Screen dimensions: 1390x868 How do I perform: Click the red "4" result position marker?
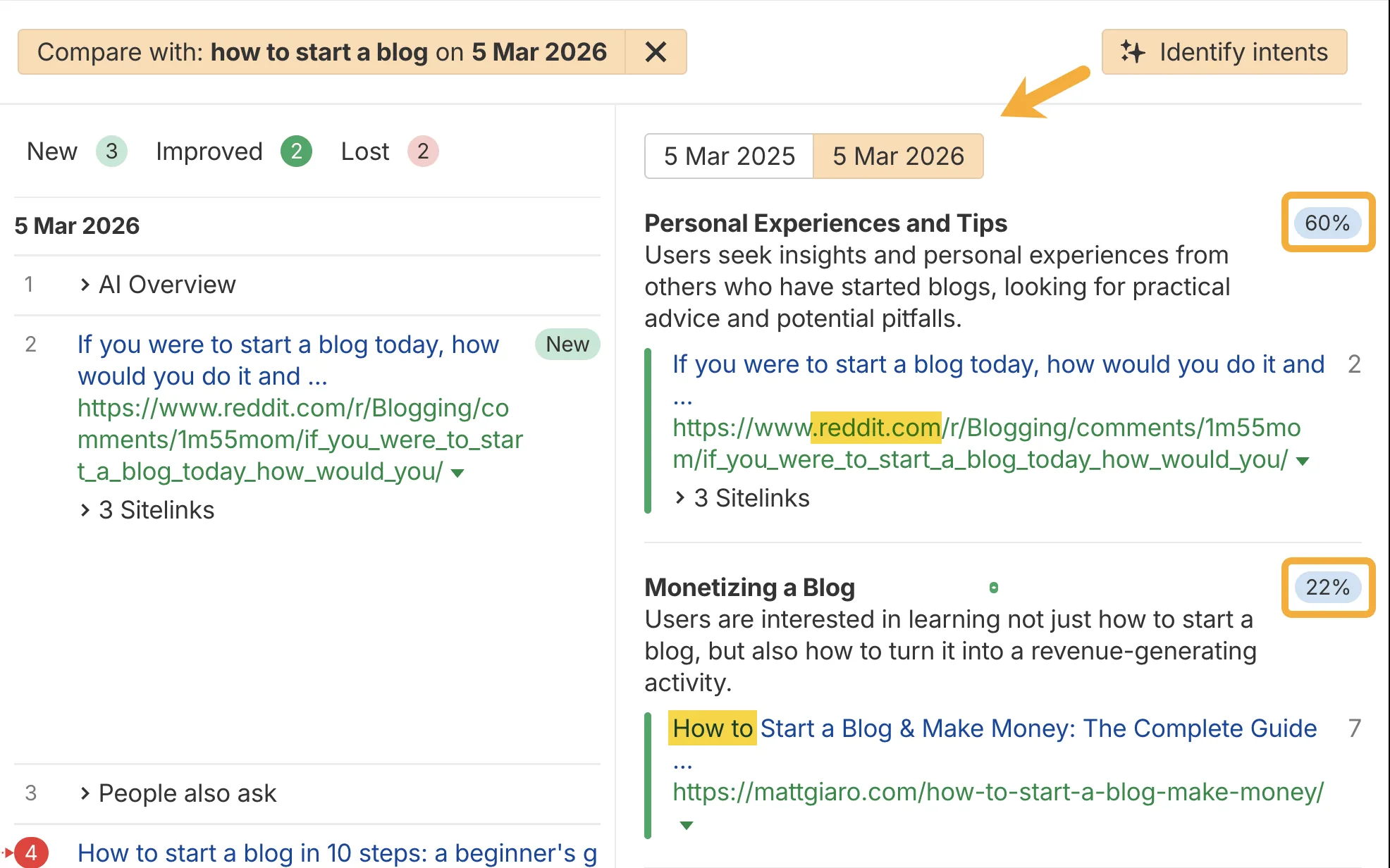[x=32, y=850]
